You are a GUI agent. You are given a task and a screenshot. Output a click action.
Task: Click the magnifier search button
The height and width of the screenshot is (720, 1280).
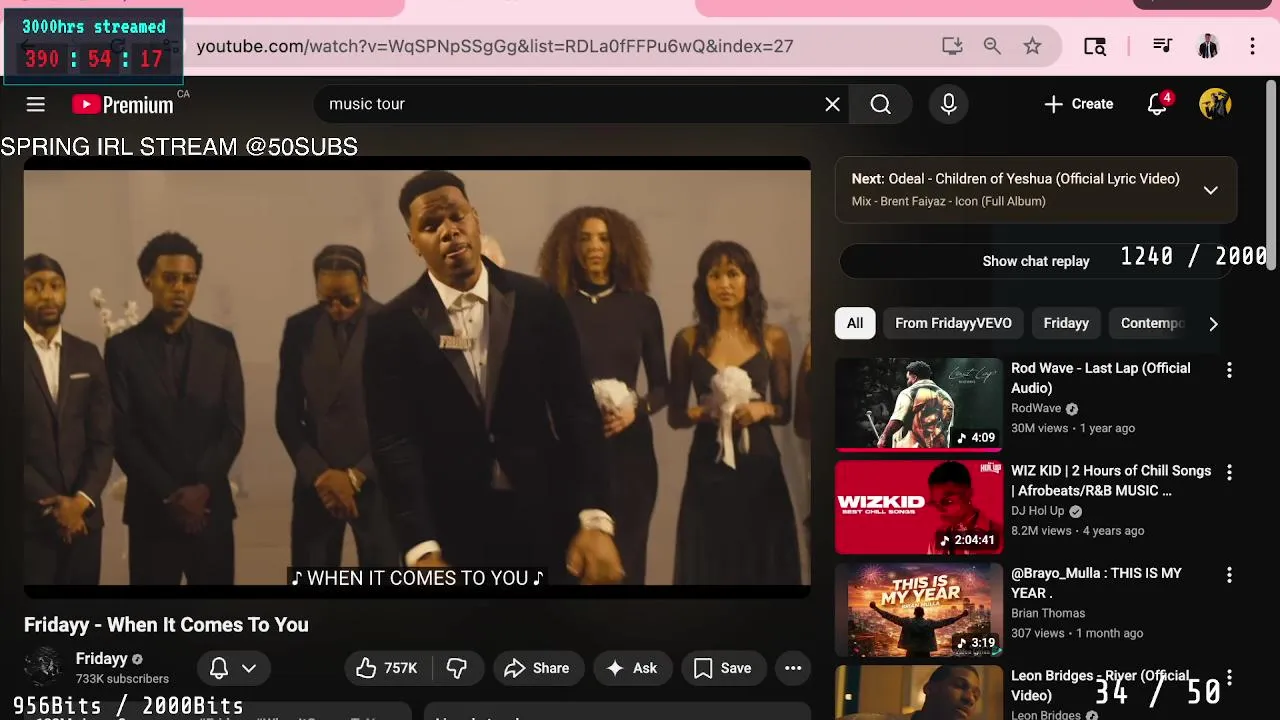click(880, 104)
